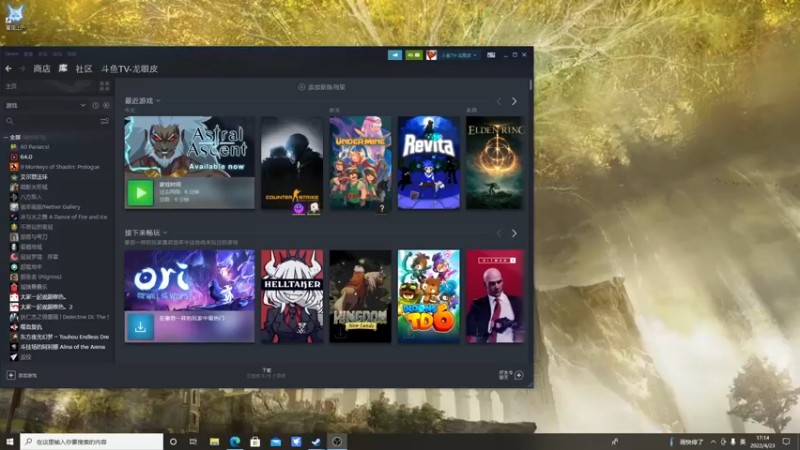Screen dimensions: 800x450
Task: Open File Explorer from taskbar
Action: click(214, 441)
